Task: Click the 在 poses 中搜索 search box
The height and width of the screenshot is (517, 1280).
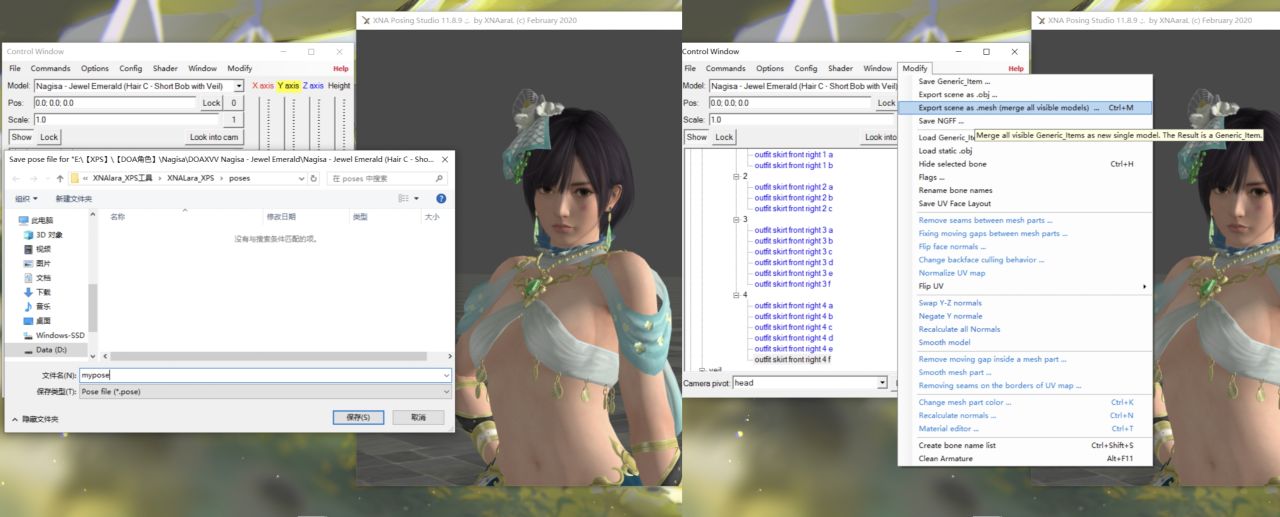Action: [385, 178]
